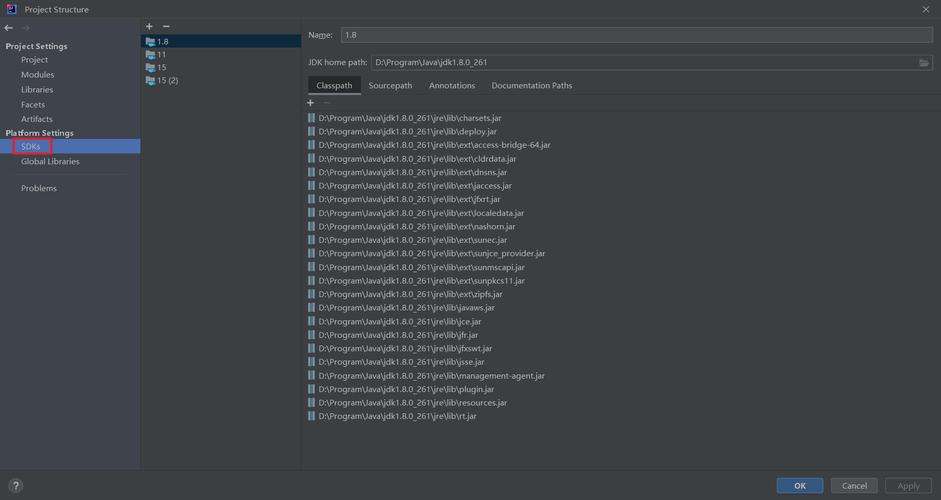941x500 pixels.
Task: Select deploy.jar classpath entry
Action: coord(403,131)
